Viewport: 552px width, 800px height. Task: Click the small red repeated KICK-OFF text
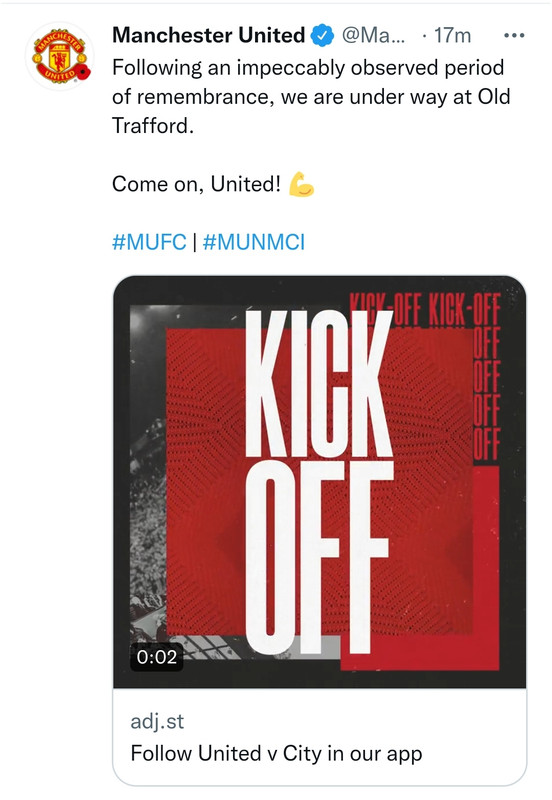point(424,310)
